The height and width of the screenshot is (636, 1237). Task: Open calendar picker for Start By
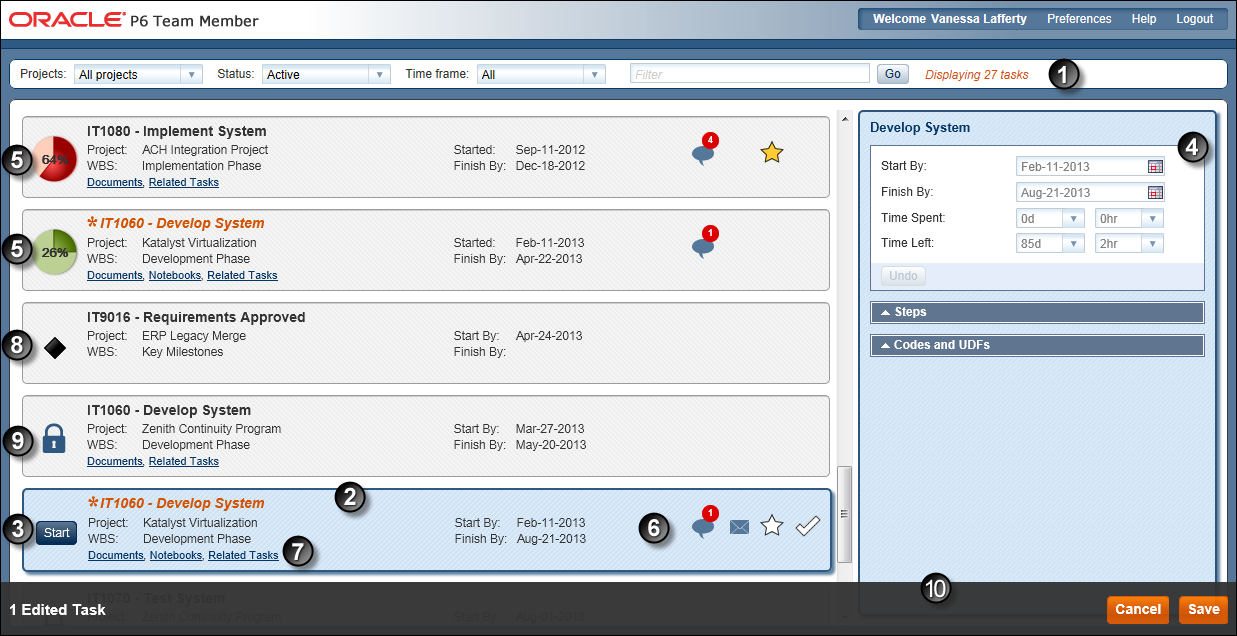(1155, 166)
